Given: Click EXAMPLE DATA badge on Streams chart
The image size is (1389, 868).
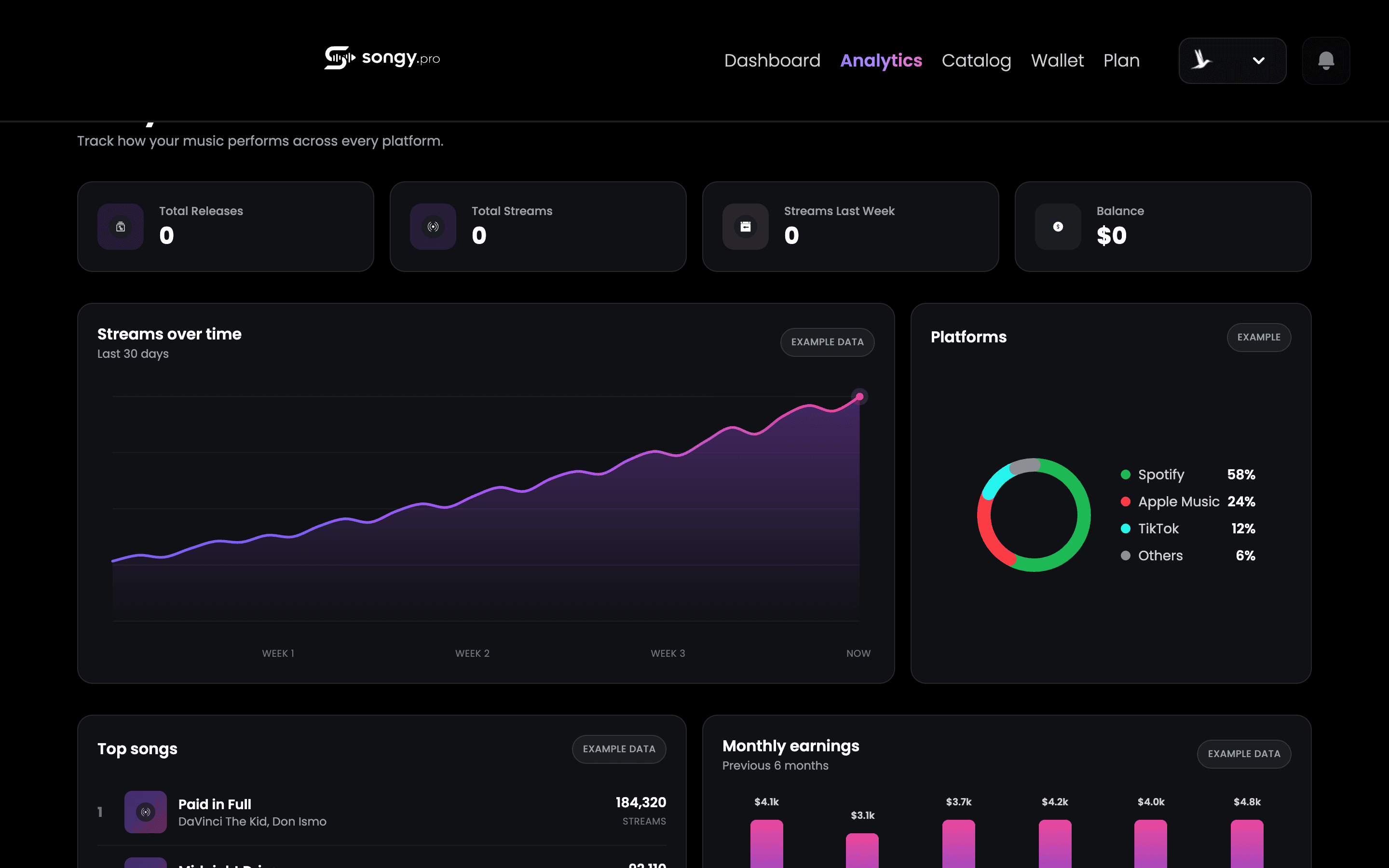Looking at the screenshot, I should tap(827, 342).
